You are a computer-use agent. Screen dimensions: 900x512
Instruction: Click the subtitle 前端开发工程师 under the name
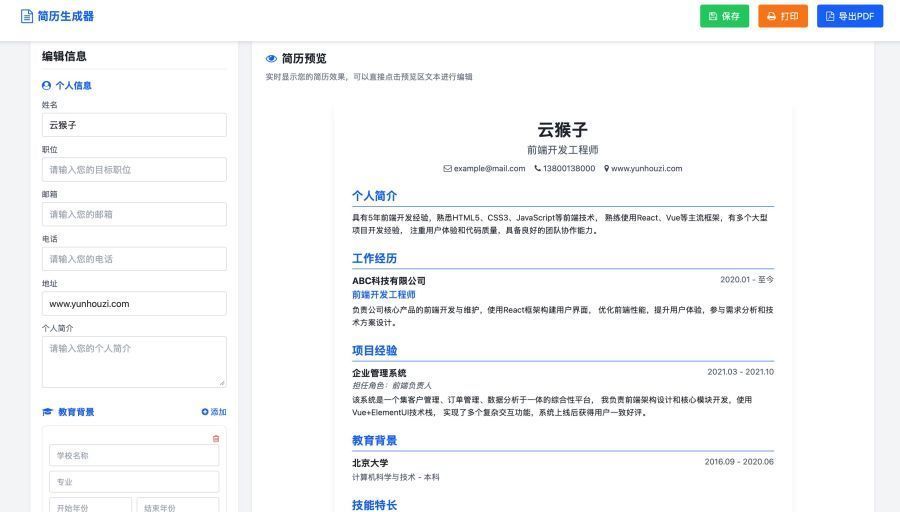[x=562, y=150]
